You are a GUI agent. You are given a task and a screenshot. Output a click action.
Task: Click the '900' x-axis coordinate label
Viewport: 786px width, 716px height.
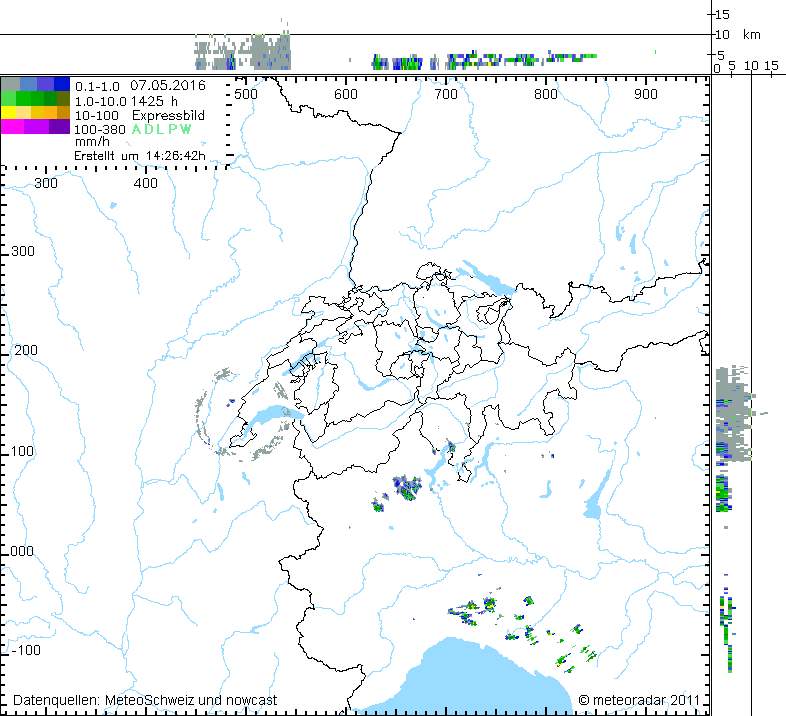[x=645, y=94]
